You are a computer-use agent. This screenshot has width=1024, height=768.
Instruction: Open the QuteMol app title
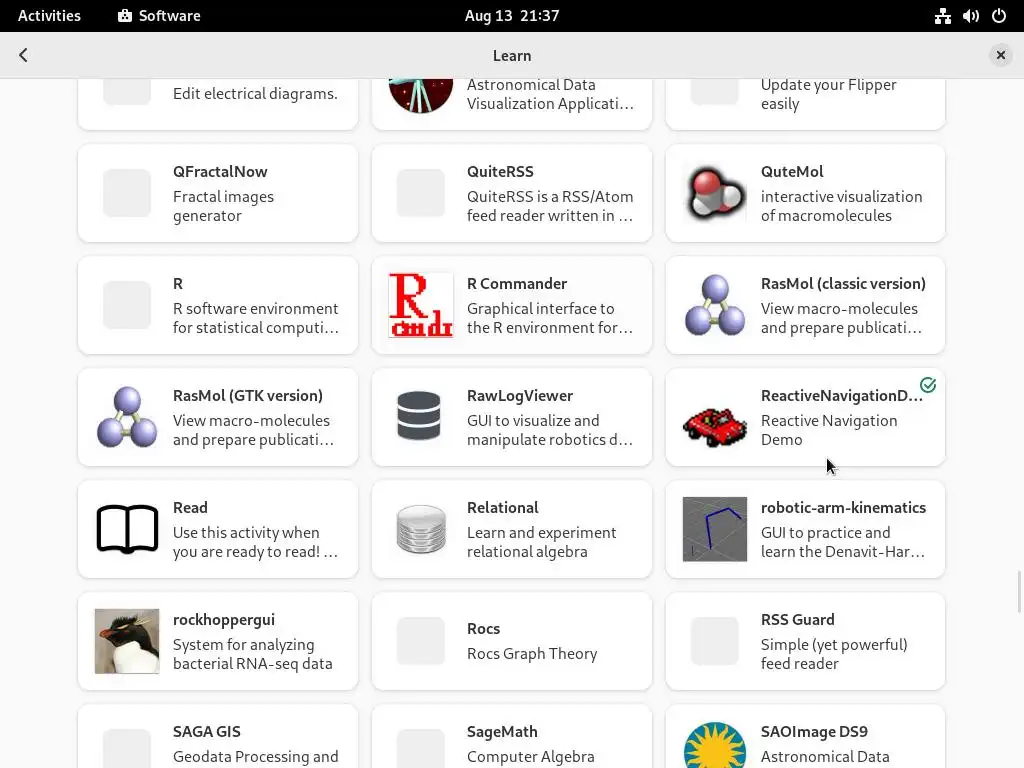(x=792, y=172)
